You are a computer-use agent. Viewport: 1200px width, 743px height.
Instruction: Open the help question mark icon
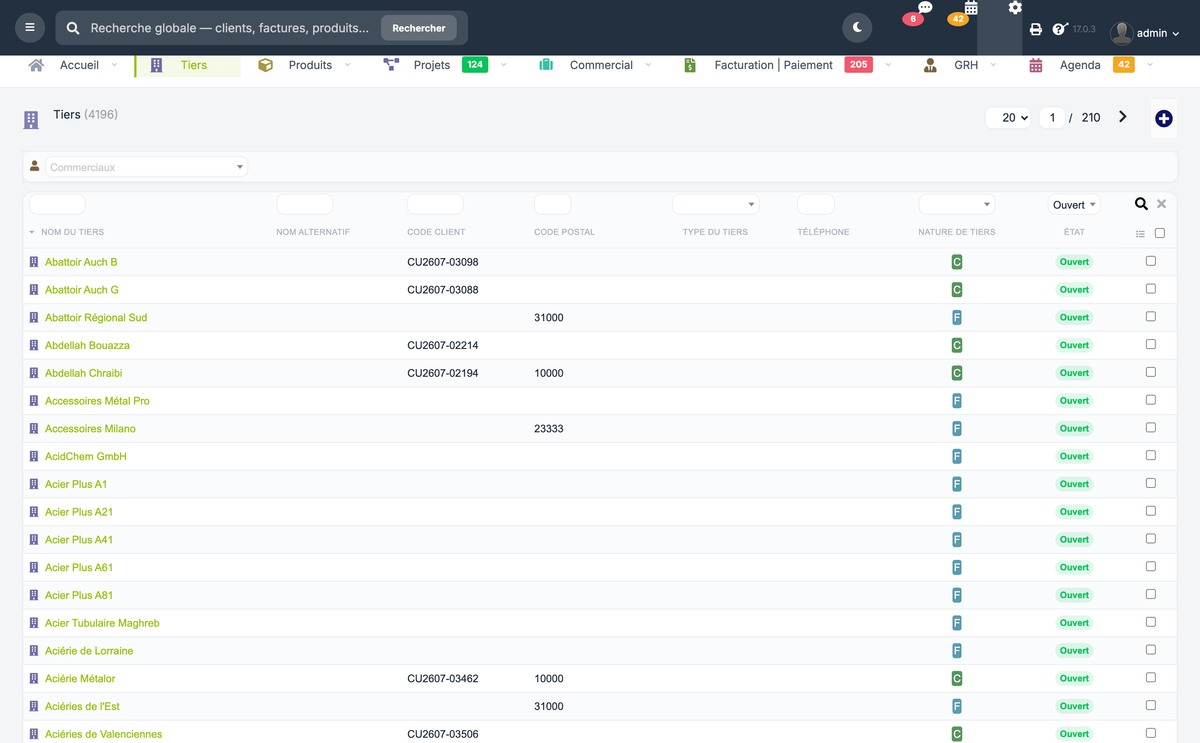pos(1060,29)
